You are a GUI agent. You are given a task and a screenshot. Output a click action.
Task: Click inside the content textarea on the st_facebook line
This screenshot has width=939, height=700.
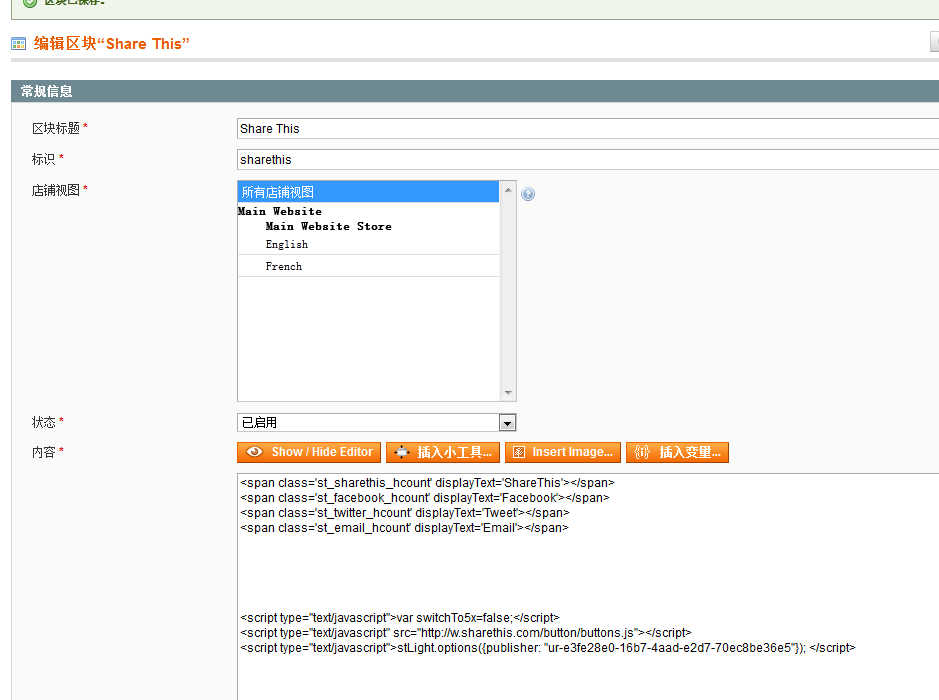point(425,498)
